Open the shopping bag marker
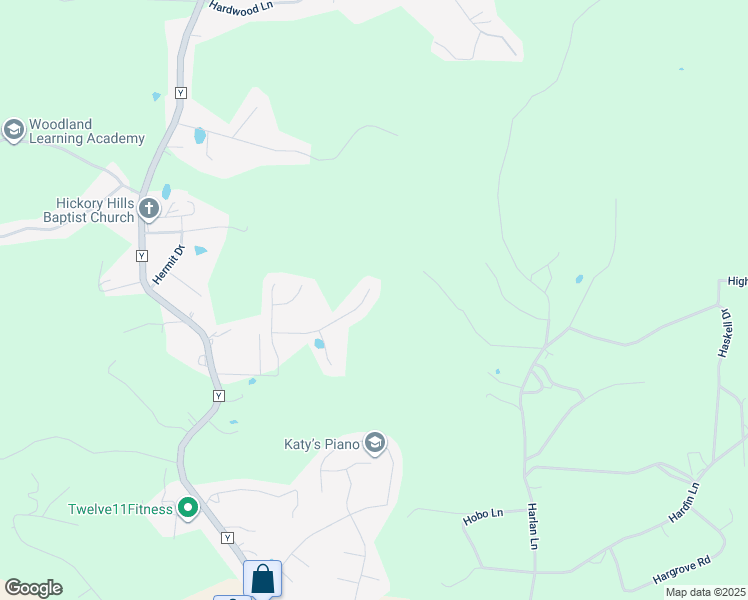The width and height of the screenshot is (748, 600). 262,578
